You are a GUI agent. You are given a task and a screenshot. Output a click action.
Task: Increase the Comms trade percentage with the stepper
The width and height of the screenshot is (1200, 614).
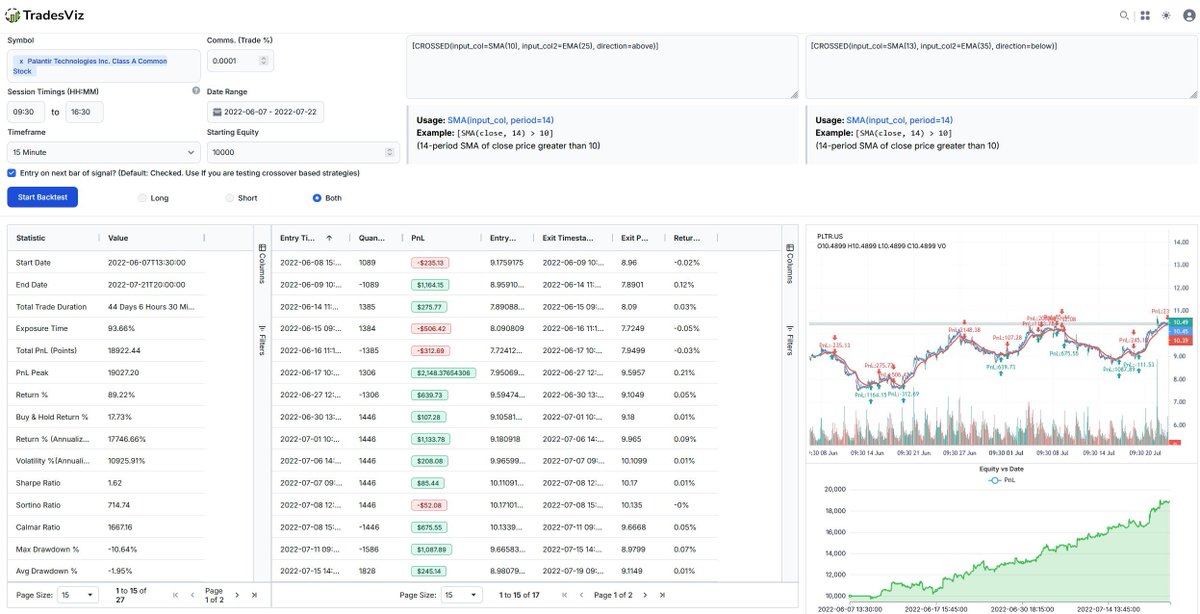[x=262, y=56]
